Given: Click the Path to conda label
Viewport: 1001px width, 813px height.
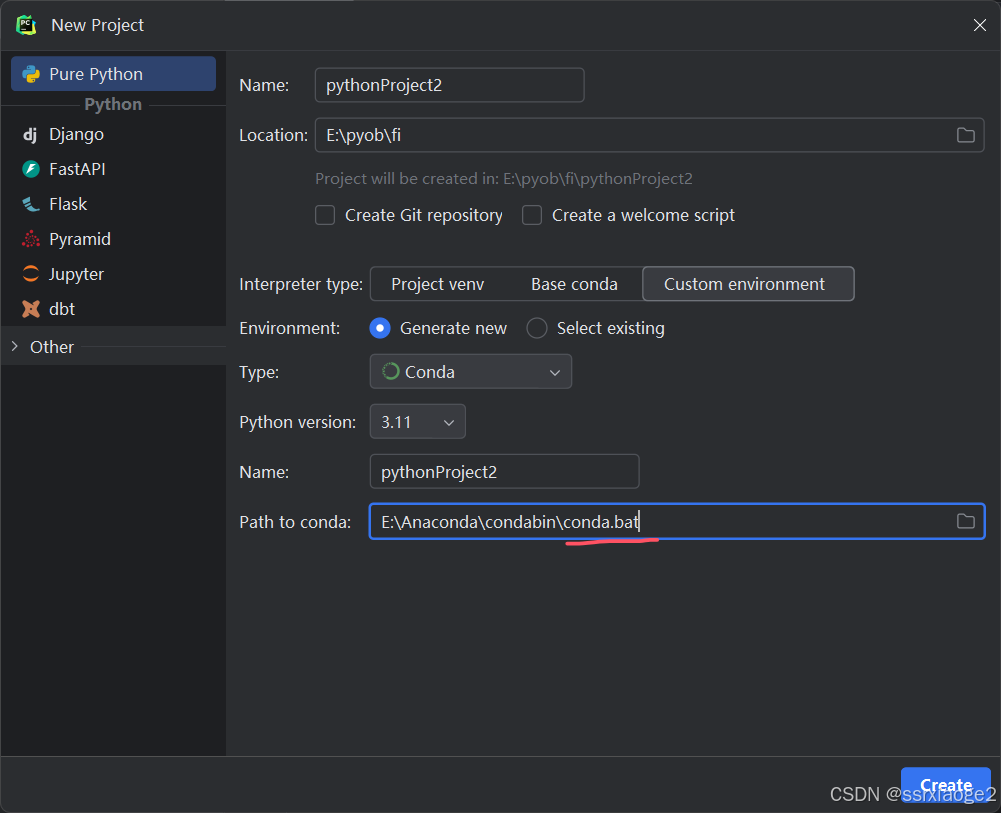Looking at the screenshot, I should (295, 522).
